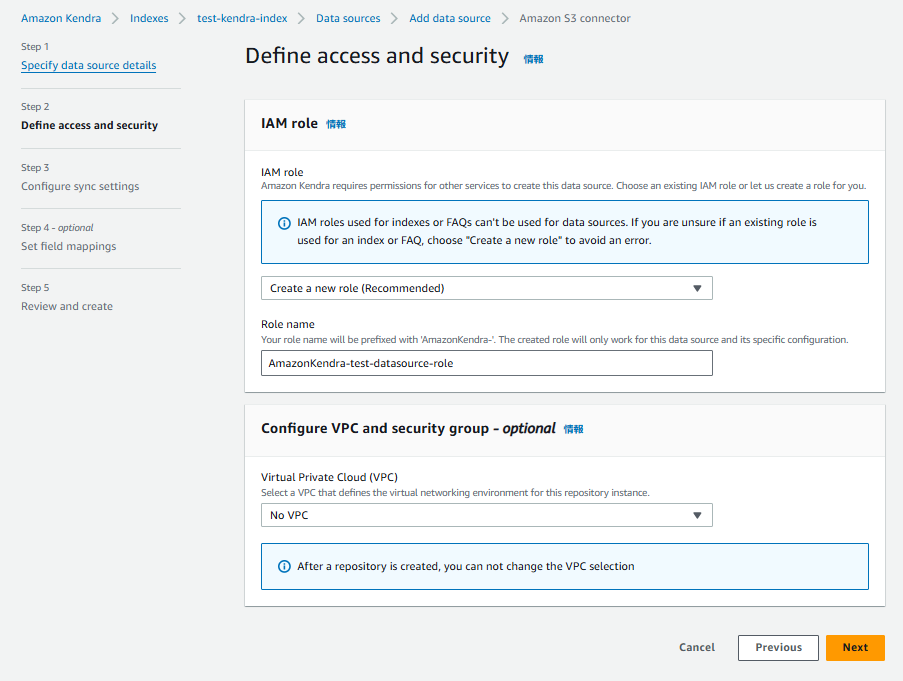This screenshot has height=681, width=903.
Task: Click the Previous button
Action: [778, 648]
